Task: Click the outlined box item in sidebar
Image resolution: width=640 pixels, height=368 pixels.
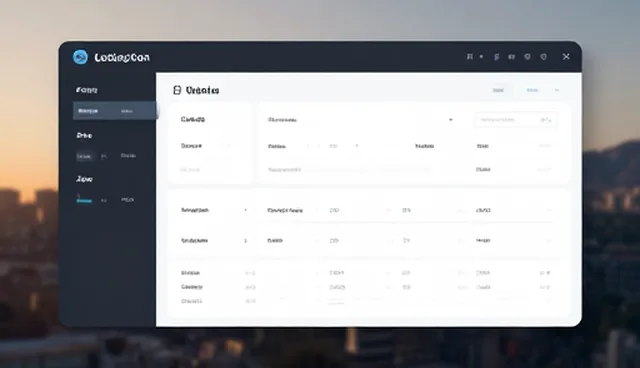Action: [x=84, y=156]
